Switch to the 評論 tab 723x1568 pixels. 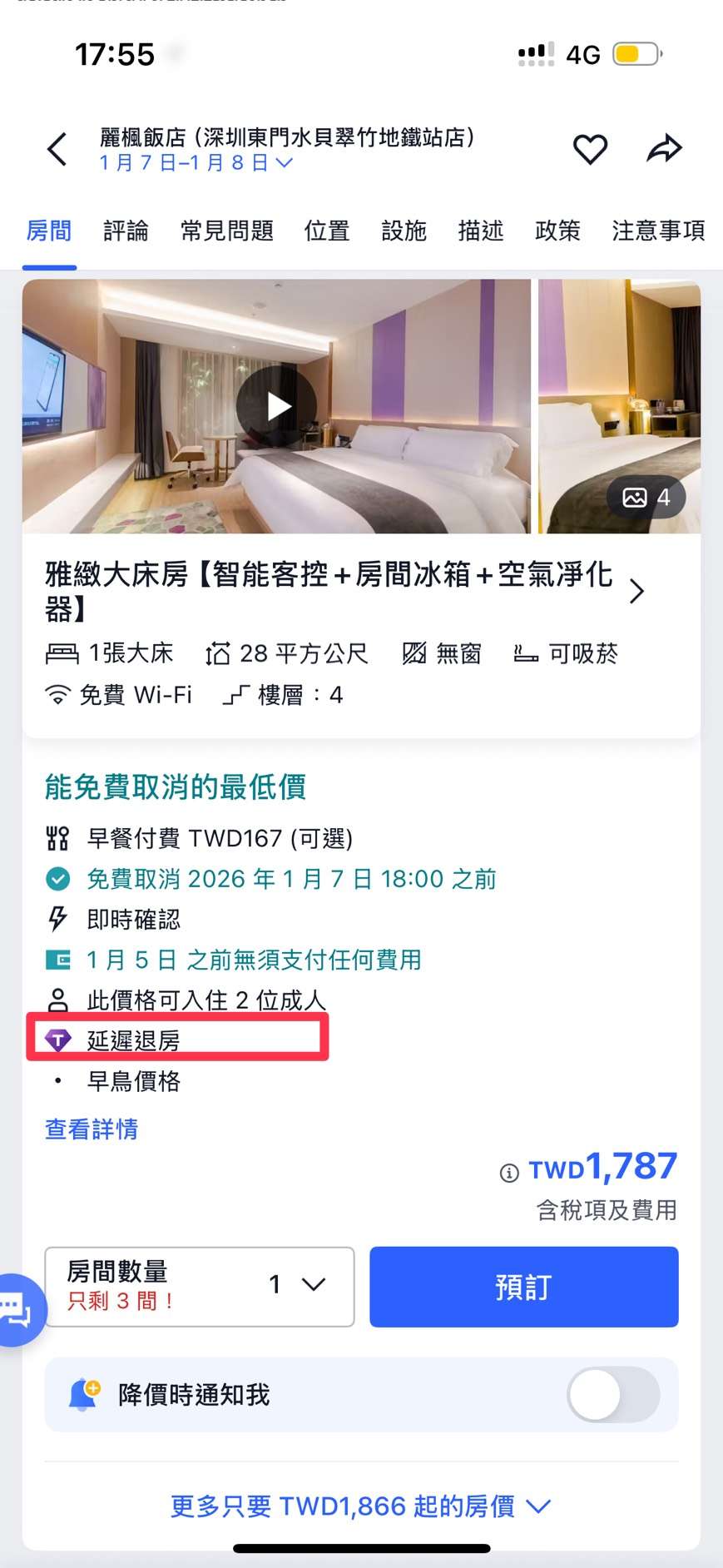[x=126, y=231]
